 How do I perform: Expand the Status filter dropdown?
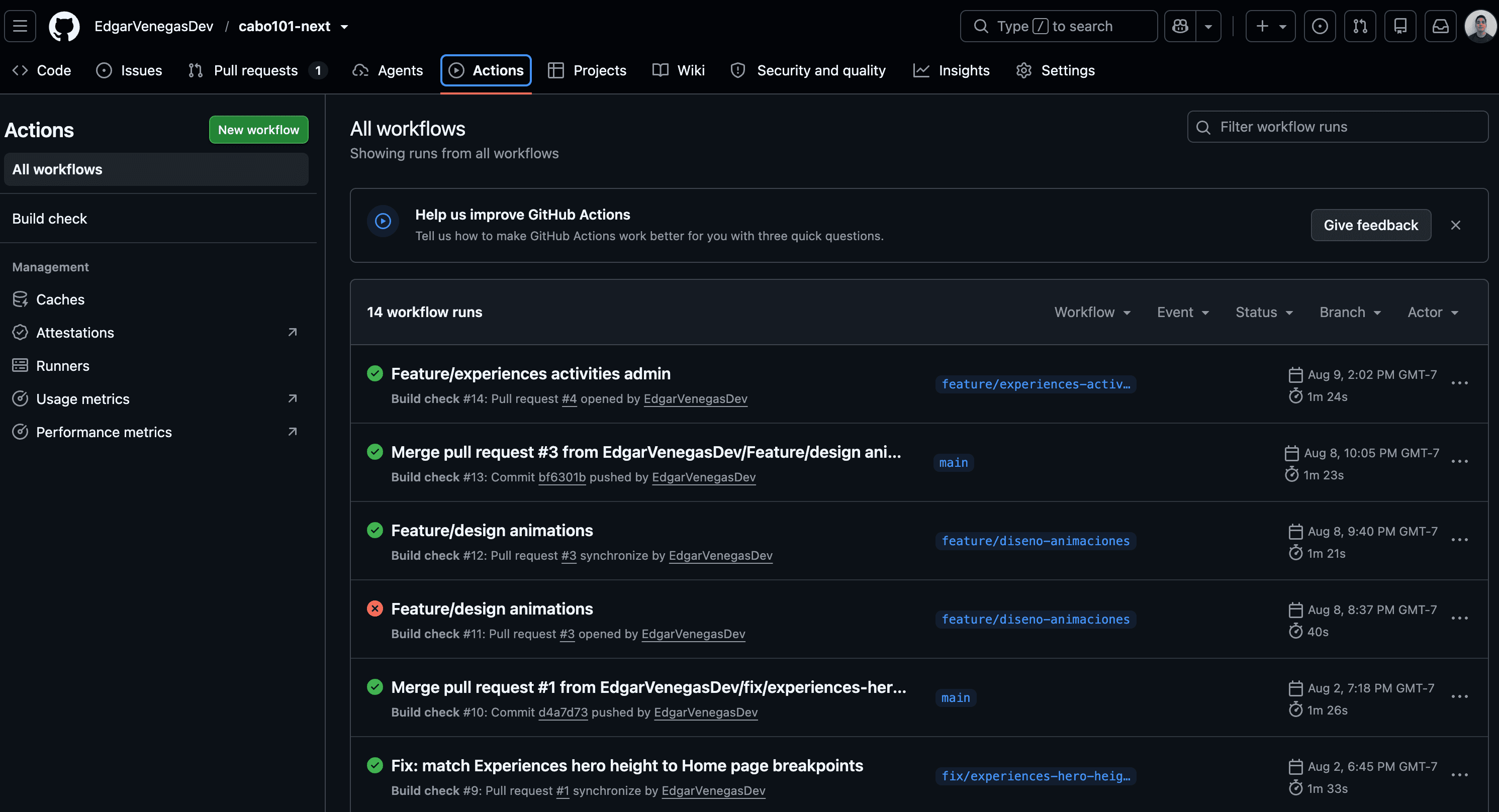(1264, 313)
